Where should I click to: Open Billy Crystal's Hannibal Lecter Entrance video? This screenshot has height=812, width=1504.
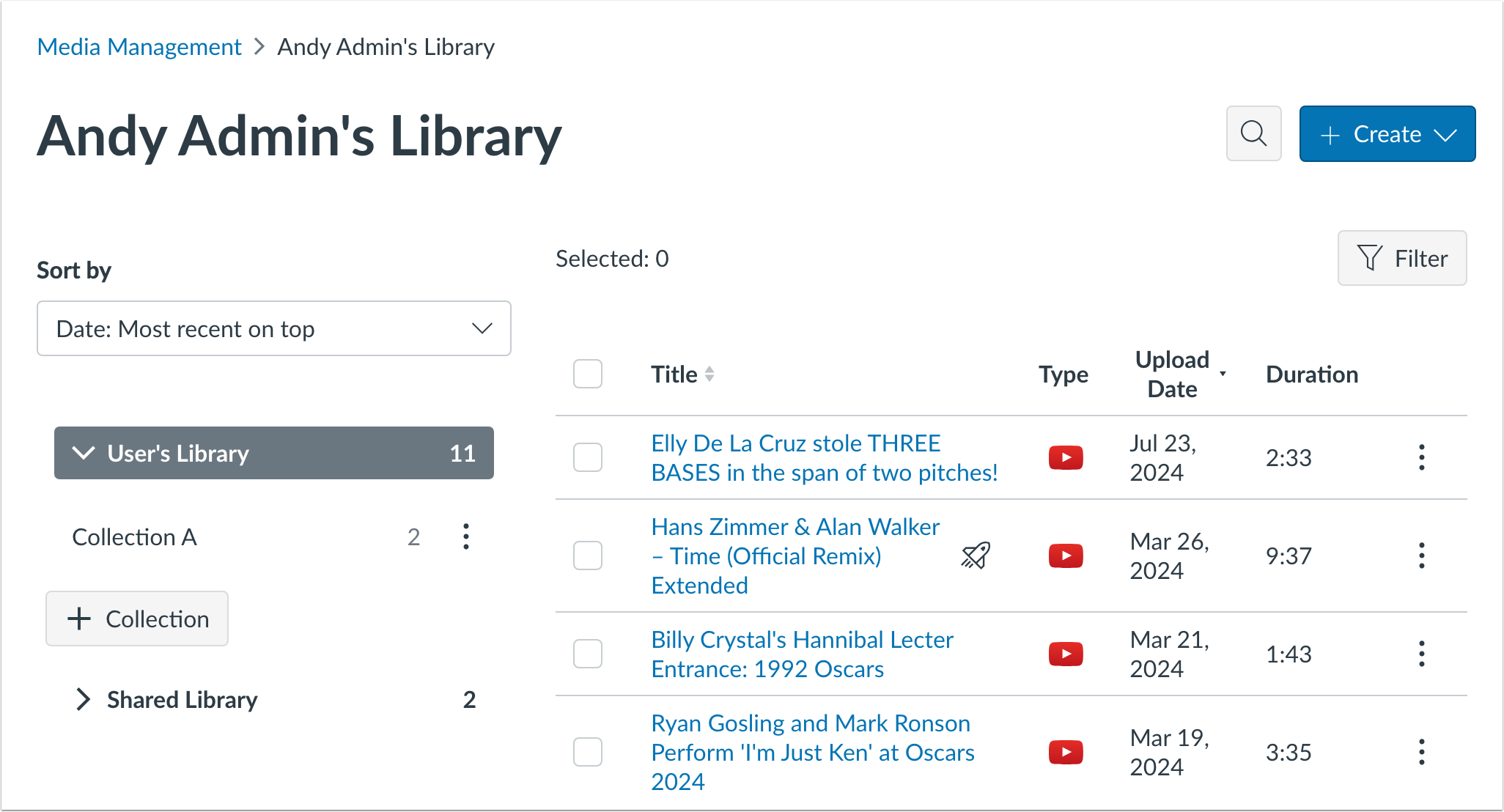pyautogui.click(x=802, y=653)
